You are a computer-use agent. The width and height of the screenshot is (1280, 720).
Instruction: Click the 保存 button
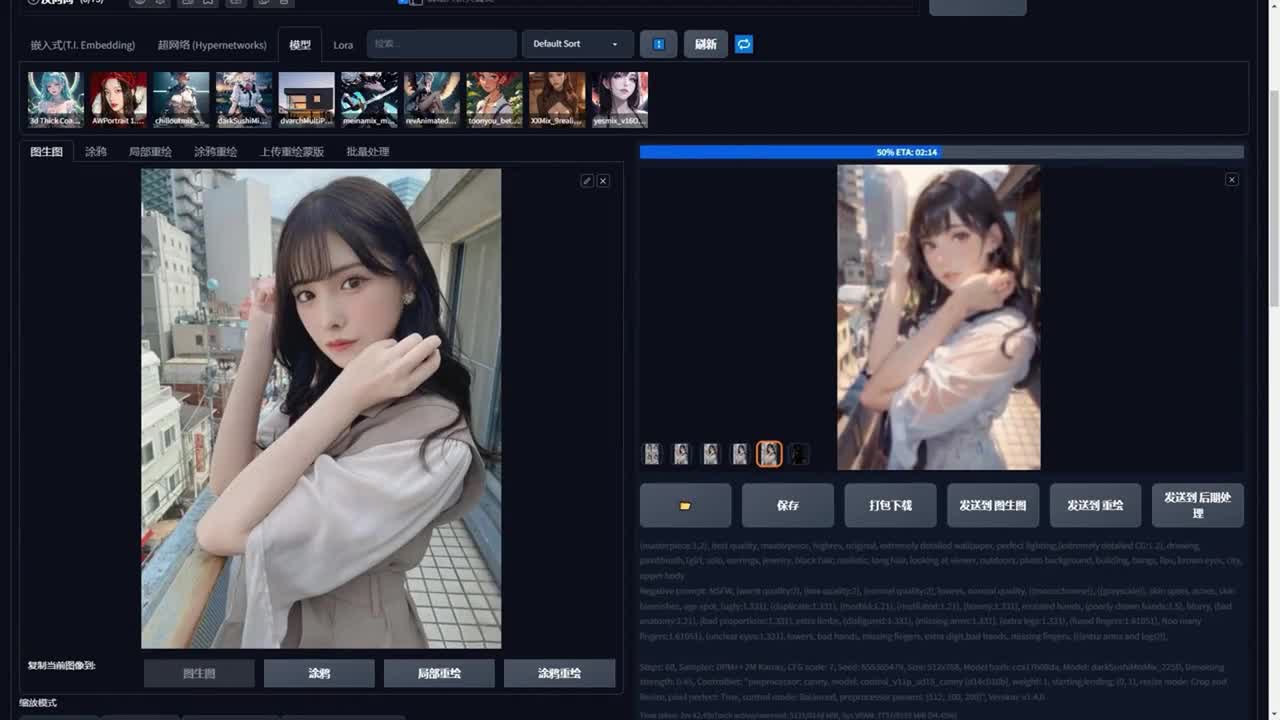787,505
